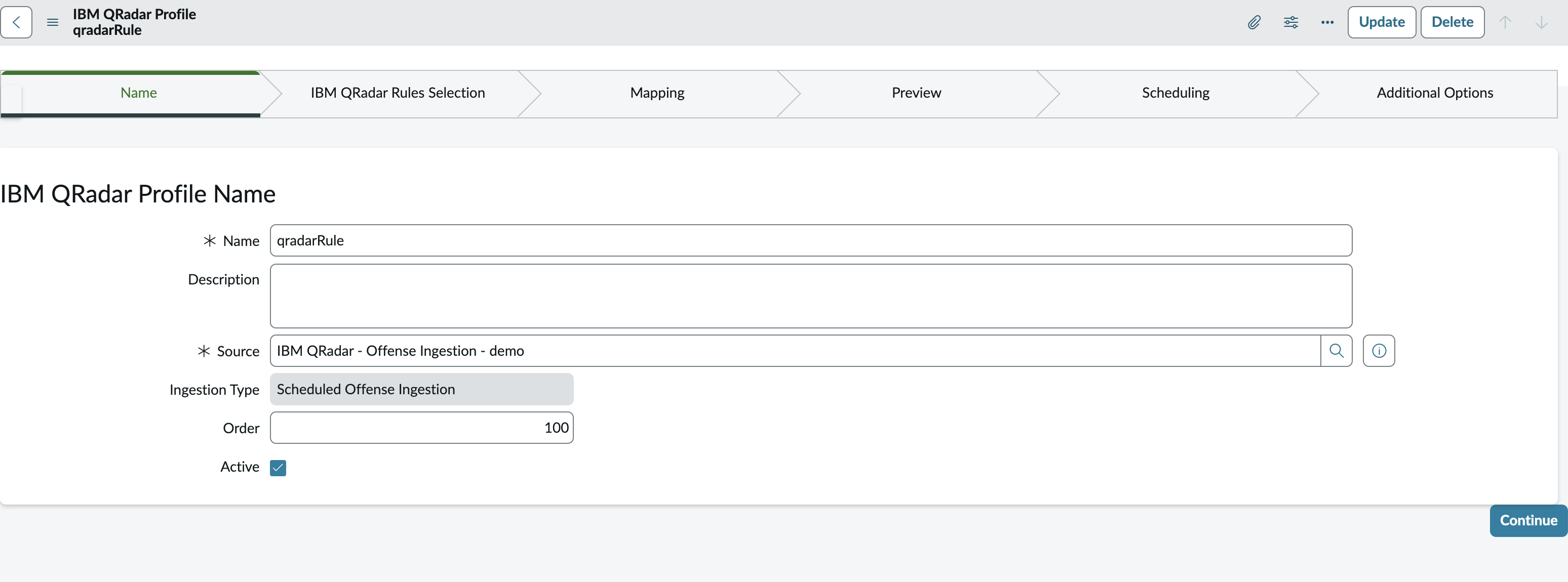Click the Ingestion Type read-only field
This screenshot has width=1568, height=582.
click(422, 390)
